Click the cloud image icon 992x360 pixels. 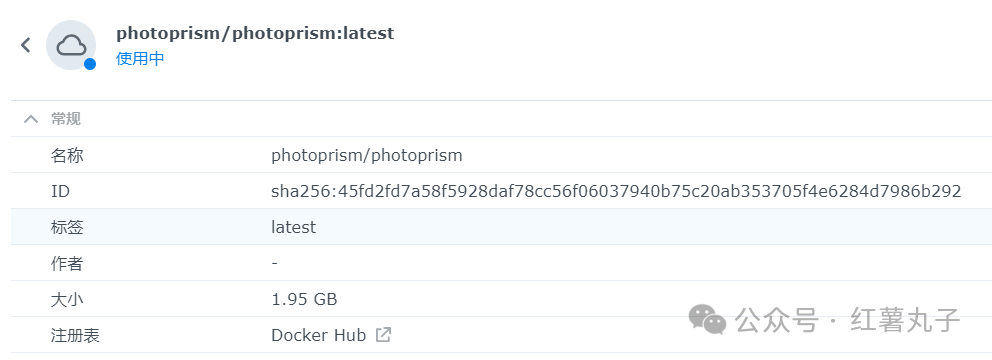point(71,45)
